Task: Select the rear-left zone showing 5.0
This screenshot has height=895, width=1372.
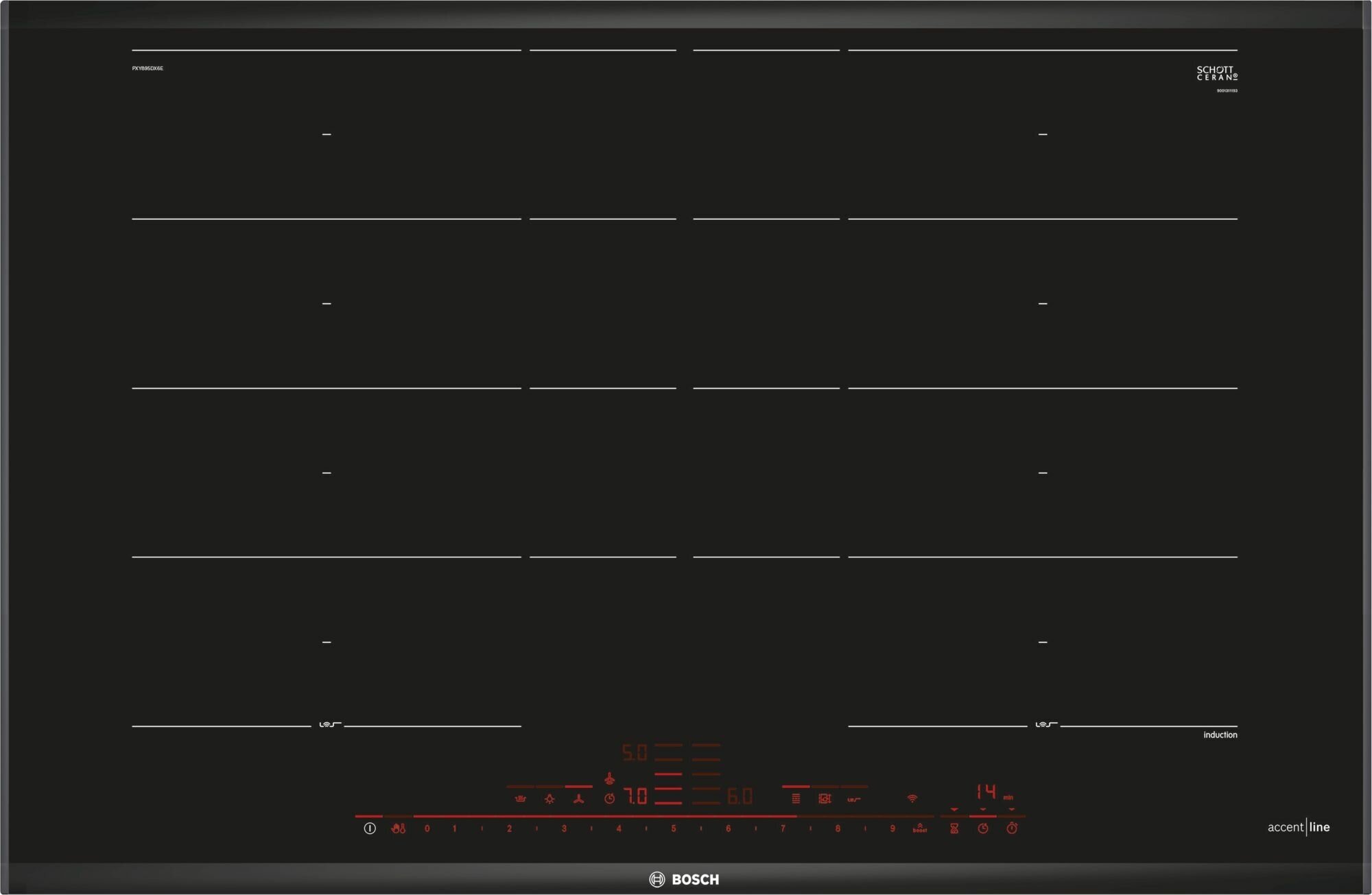Action: click(x=635, y=752)
